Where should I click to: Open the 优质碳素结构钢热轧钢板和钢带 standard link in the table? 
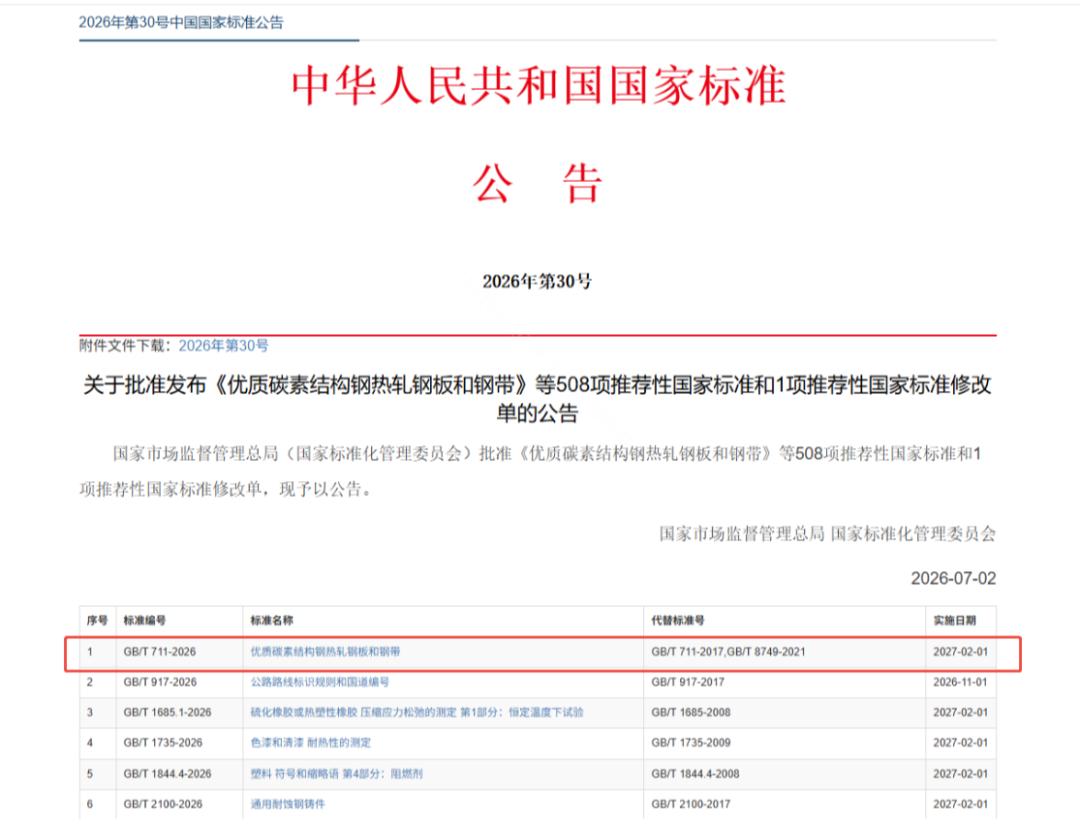[x=325, y=651]
